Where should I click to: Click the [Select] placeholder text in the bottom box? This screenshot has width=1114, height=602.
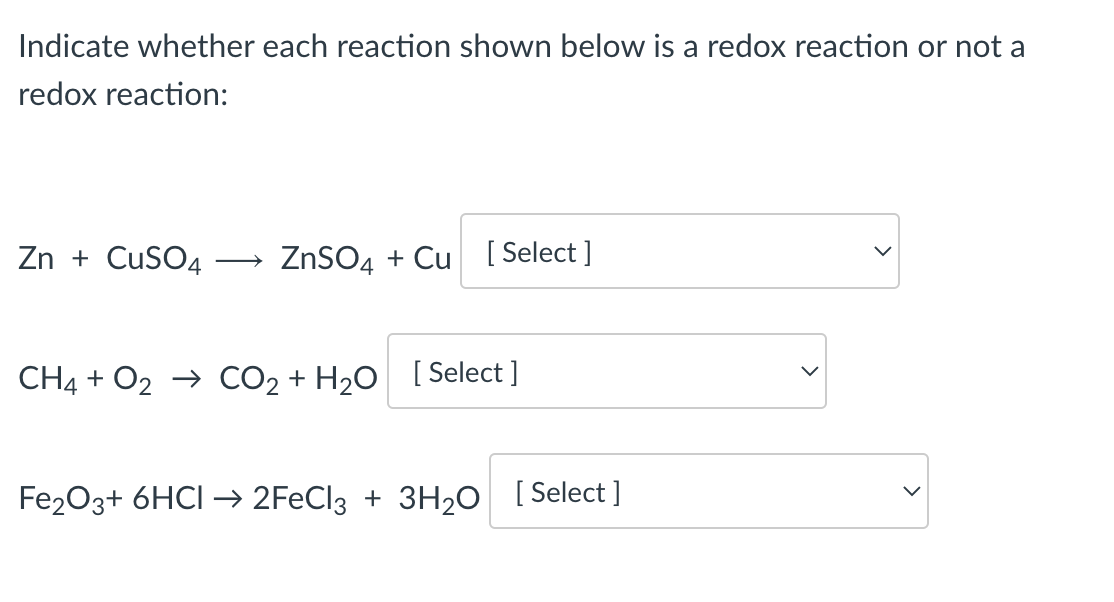coord(567,492)
